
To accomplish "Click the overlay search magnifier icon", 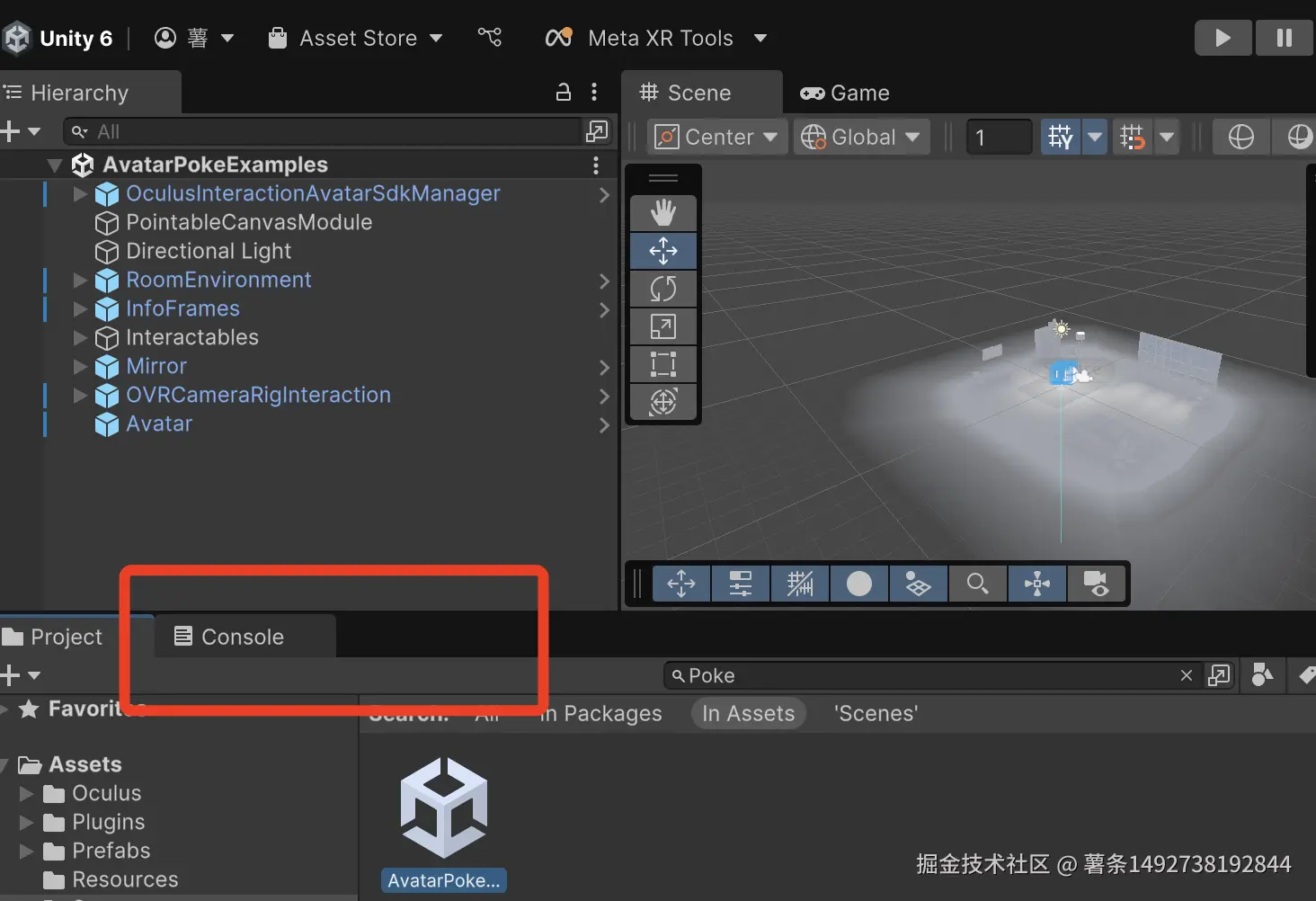I will tap(977, 584).
